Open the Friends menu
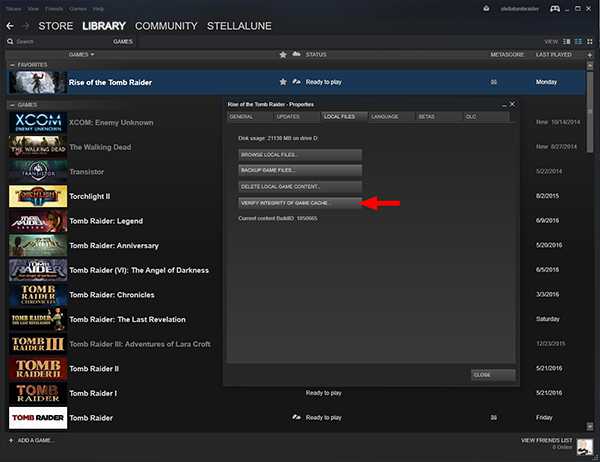This screenshot has height=462, width=600. [x=54, y=8]
